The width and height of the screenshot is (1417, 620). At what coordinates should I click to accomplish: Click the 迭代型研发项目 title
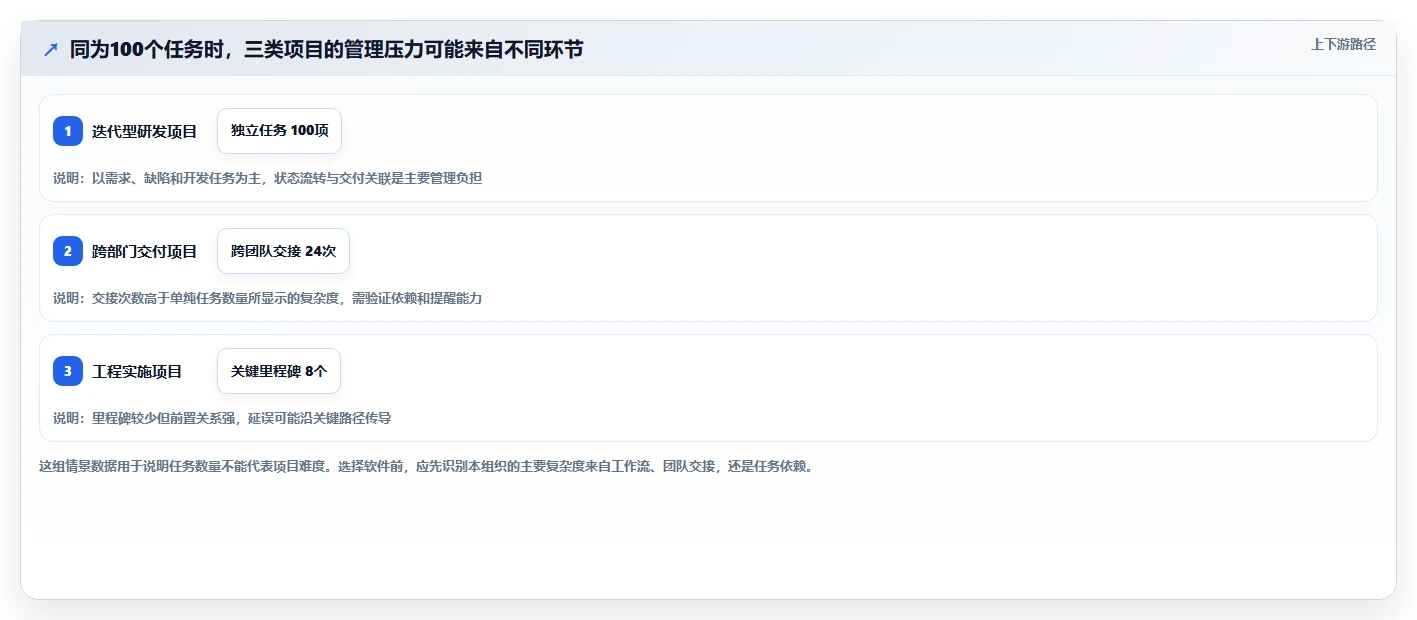pos(144,131)
